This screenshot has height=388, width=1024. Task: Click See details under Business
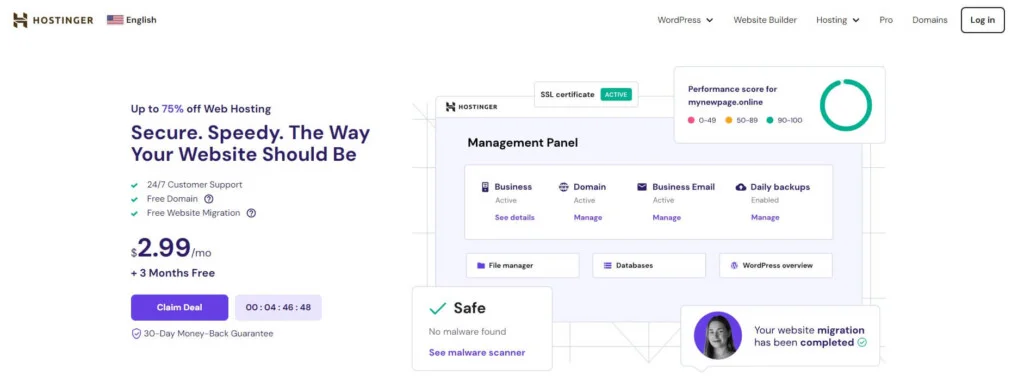click(x=515, y=218)
